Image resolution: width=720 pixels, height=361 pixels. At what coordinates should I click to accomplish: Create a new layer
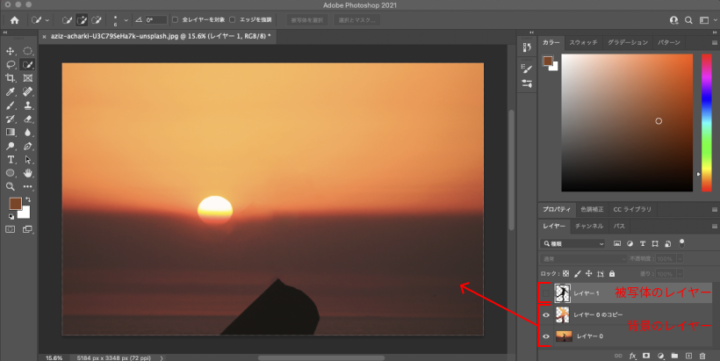click(x=688, y=356)
